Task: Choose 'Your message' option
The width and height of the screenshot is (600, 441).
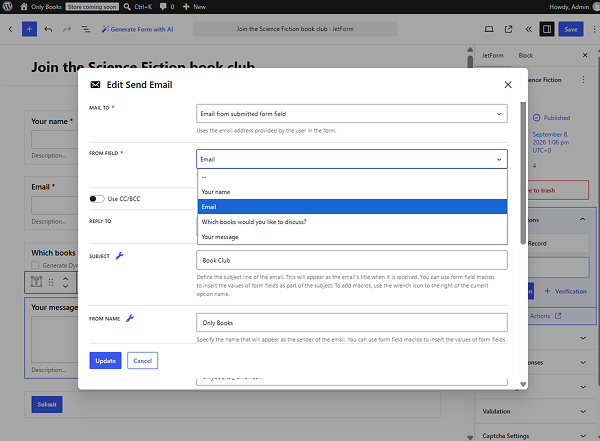Action: pyautogui.click(x=352, y=237)
